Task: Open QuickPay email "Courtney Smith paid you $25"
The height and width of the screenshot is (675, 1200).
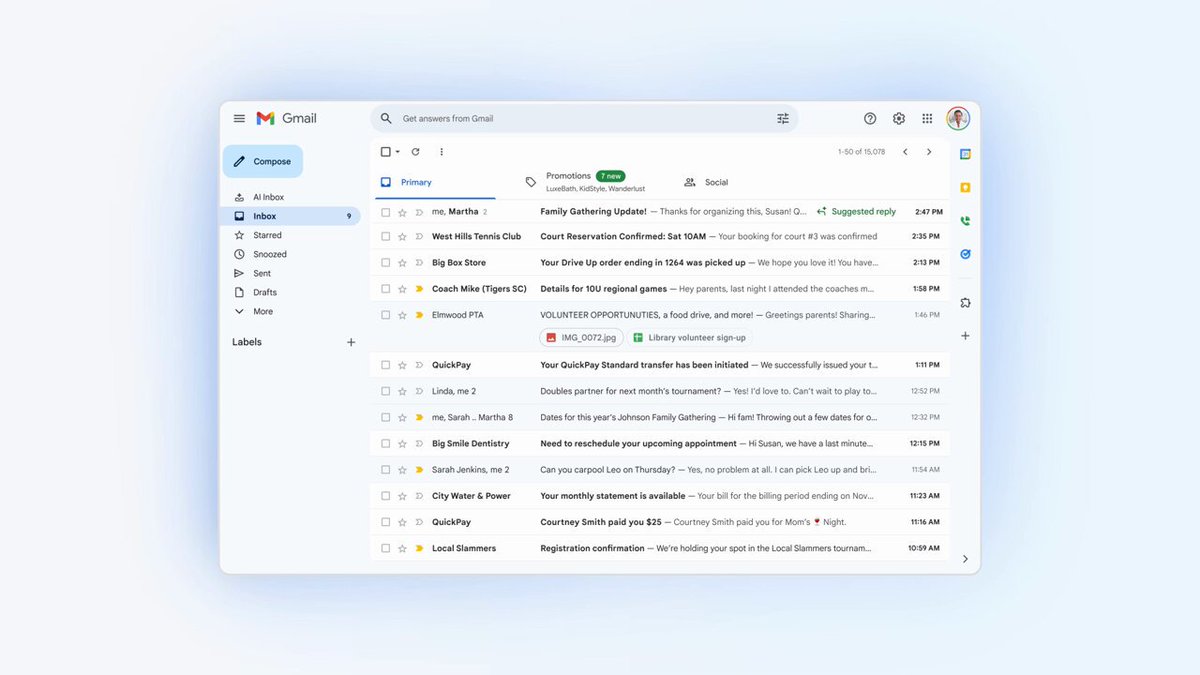Action: tap(660, 522)
